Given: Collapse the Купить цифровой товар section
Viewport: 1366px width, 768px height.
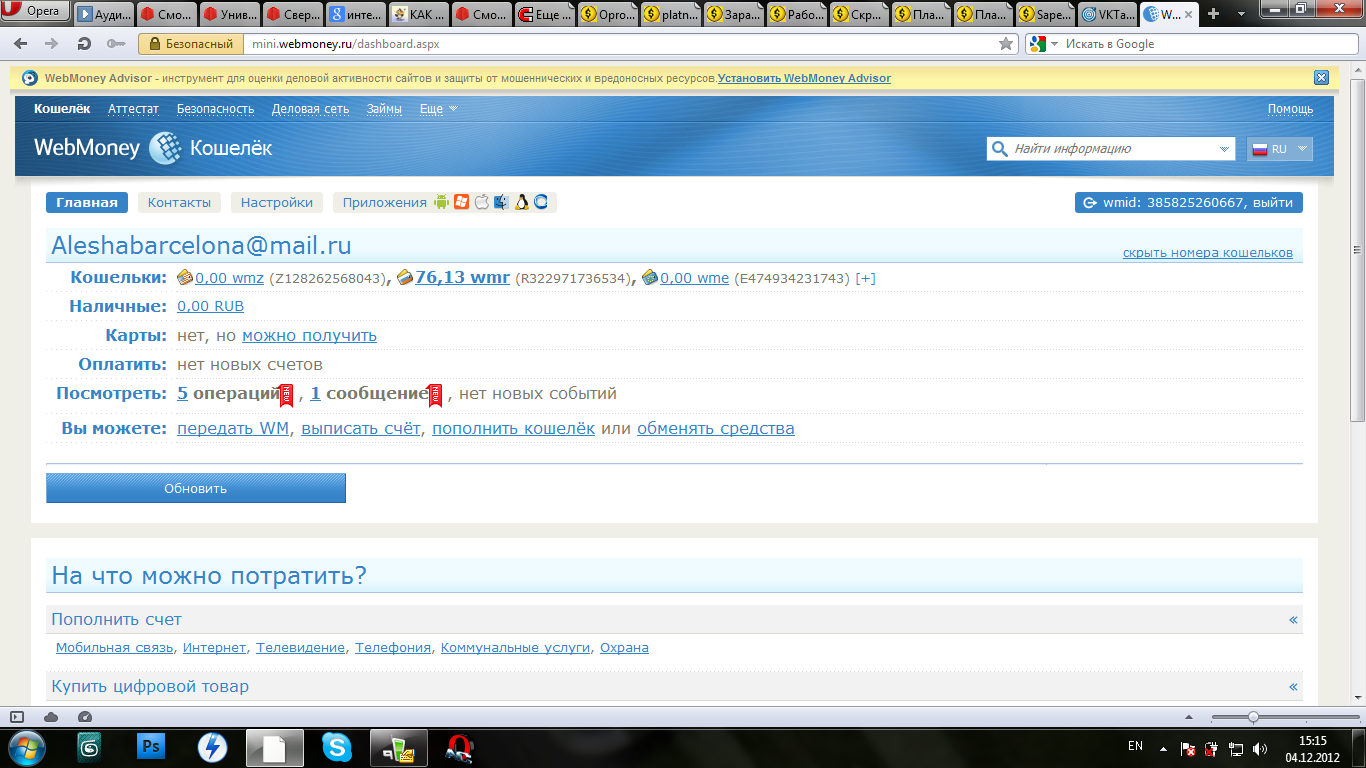Looking at the screenshot, I should pos(1293,687).
